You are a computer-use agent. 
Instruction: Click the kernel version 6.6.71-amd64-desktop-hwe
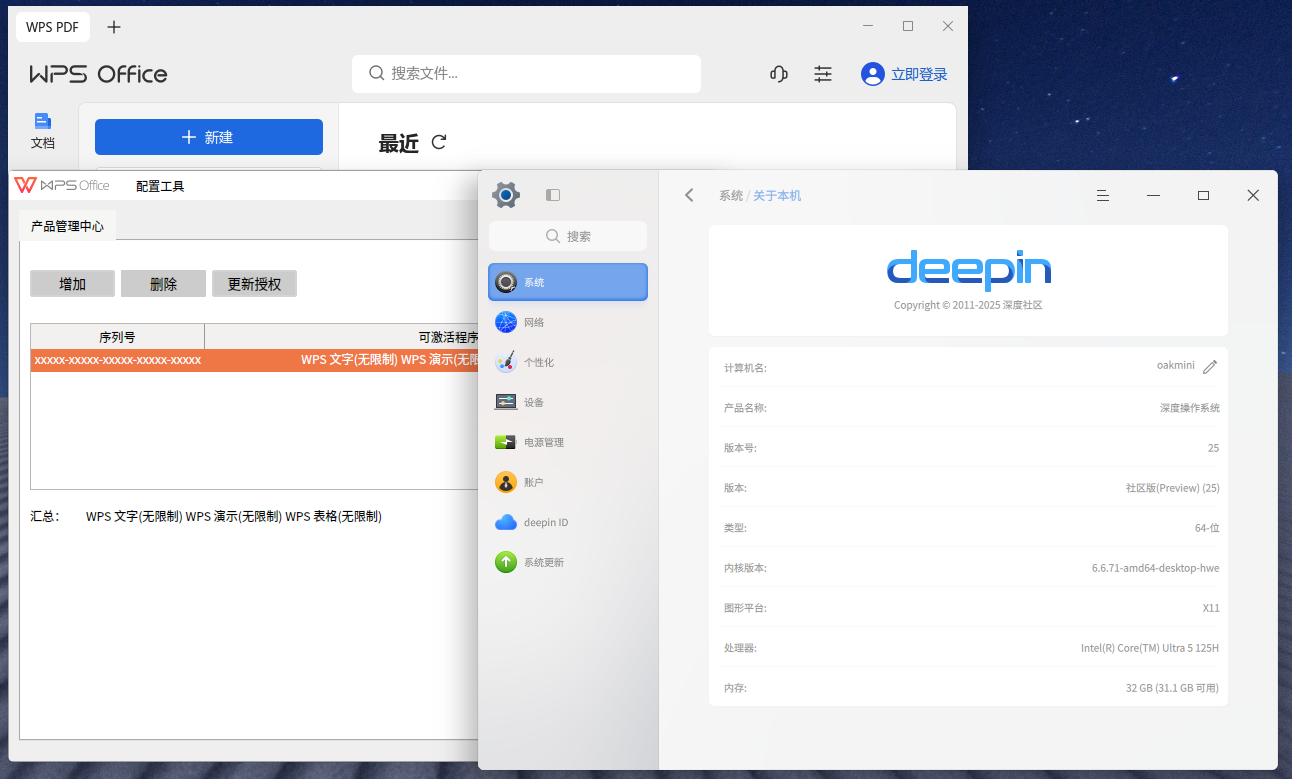coord(1155,568)
